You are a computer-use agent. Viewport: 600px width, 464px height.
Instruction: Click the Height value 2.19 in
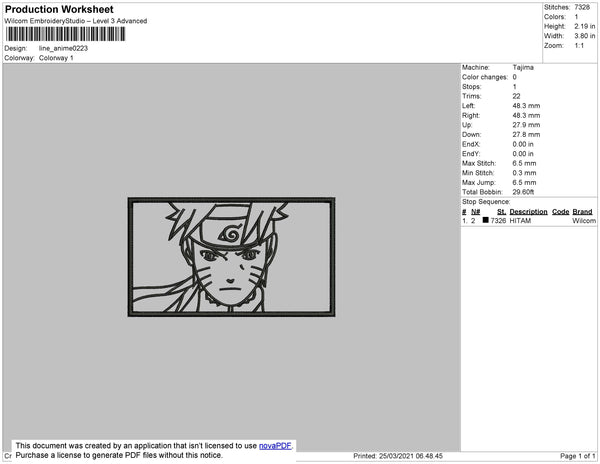585,26
